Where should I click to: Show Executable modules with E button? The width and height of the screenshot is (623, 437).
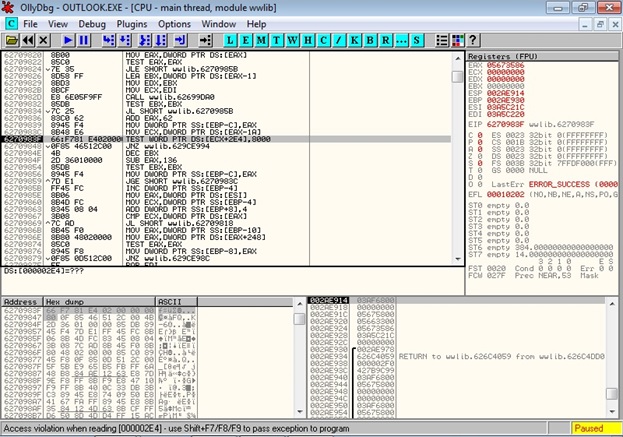248,39
